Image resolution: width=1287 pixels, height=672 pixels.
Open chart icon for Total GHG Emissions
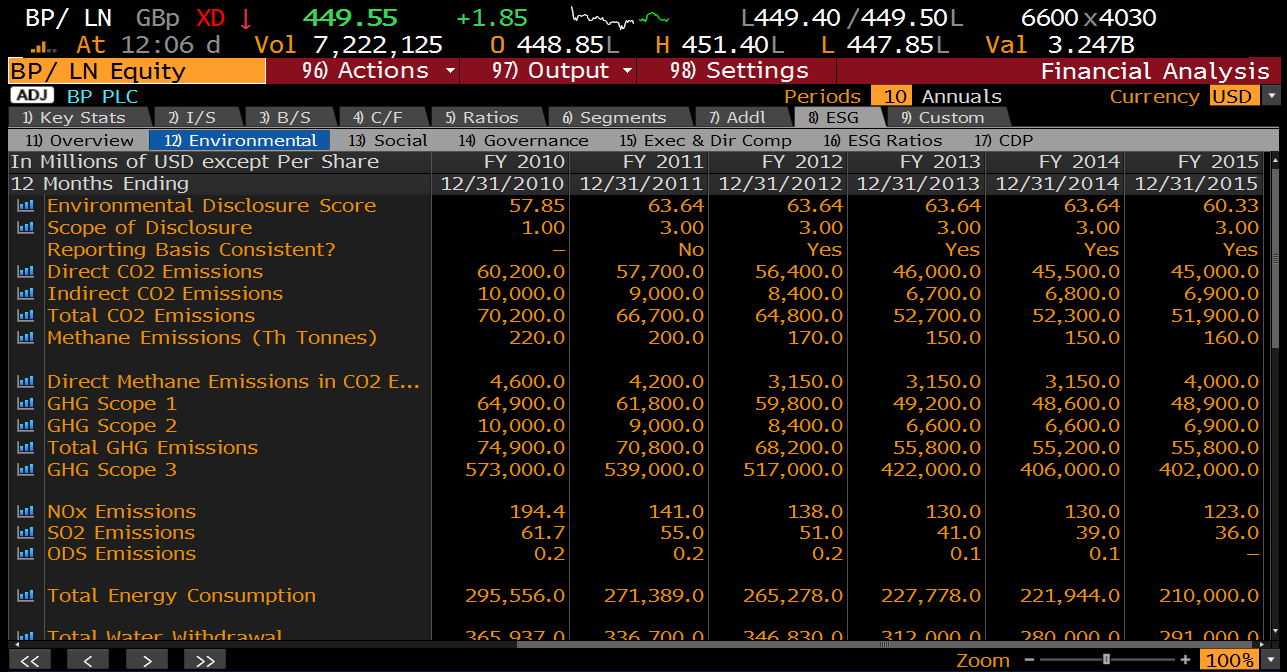pos(25,448)
